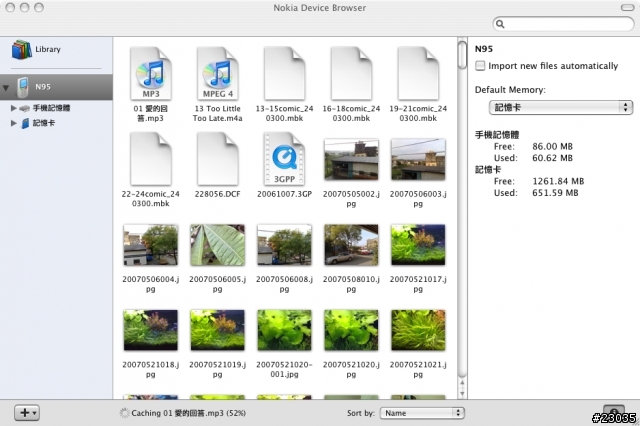The width and height of the screenshot is (640, 426).
Task: Select the 228056.DCF file icon
Action: pos(218,158)
